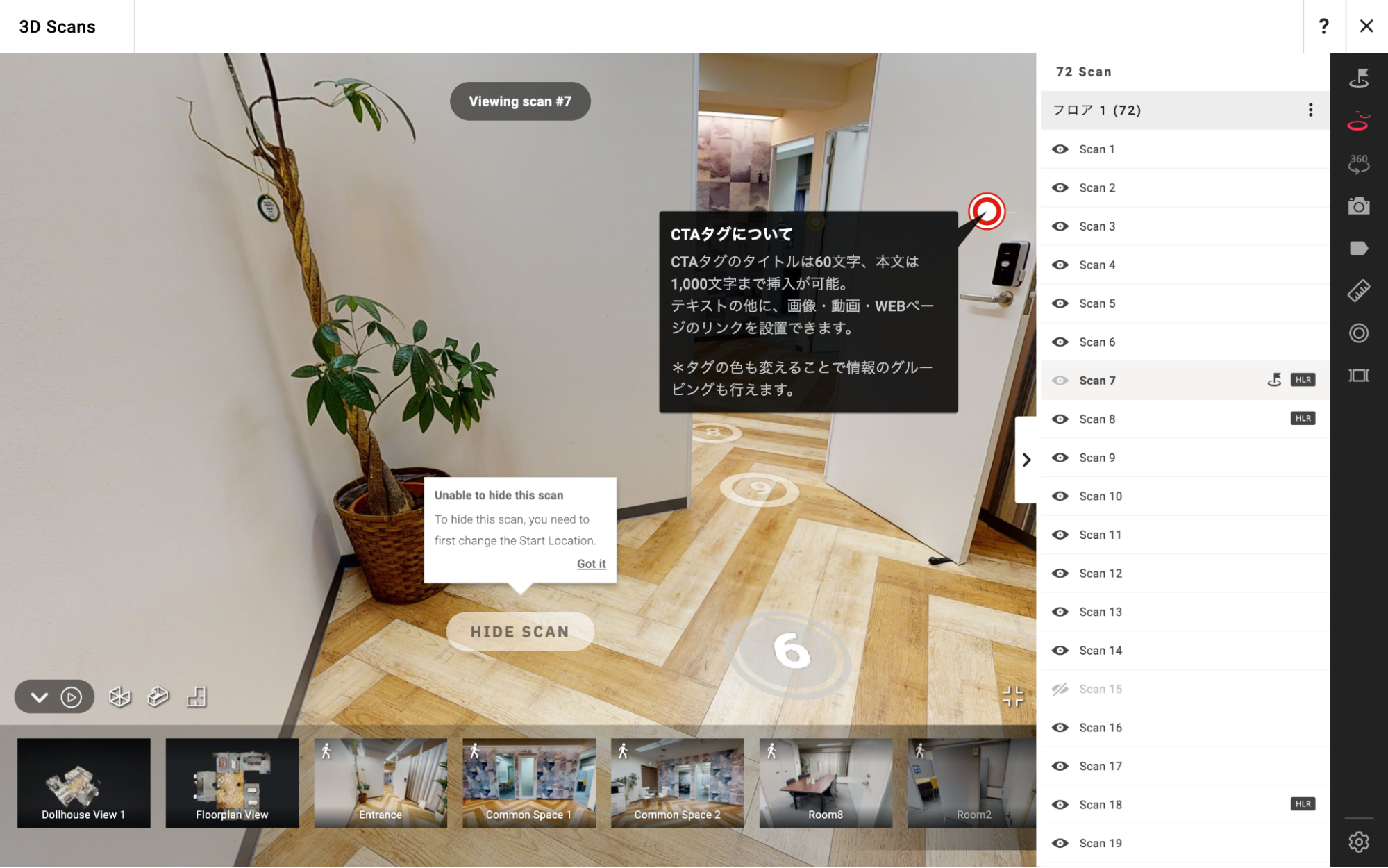1388x868 pixels.
Task: Collapse the highlight reel with chevron
Action: 39,696
